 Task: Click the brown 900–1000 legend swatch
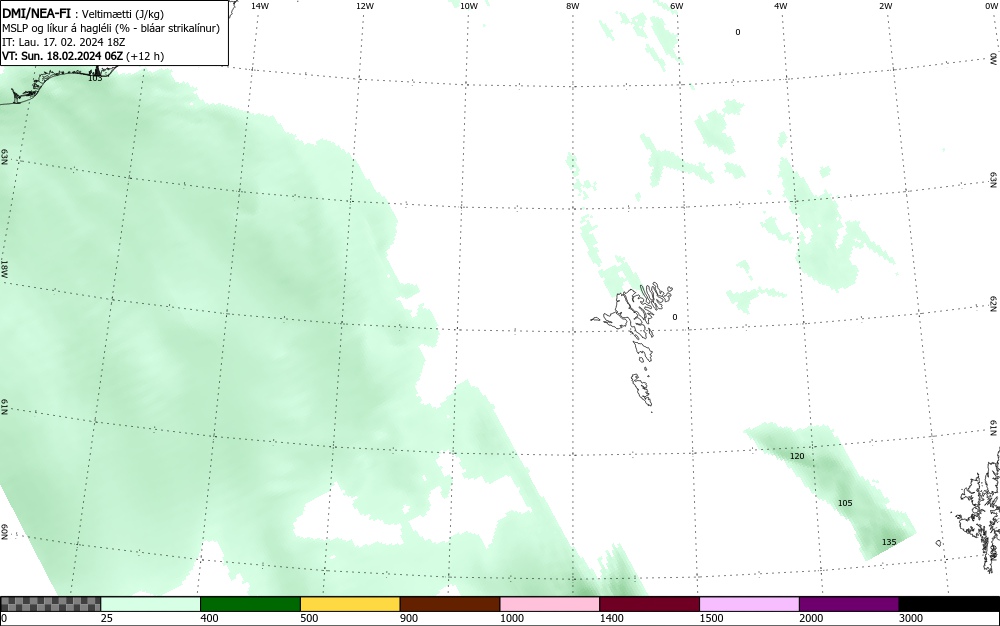pos(450,604)
